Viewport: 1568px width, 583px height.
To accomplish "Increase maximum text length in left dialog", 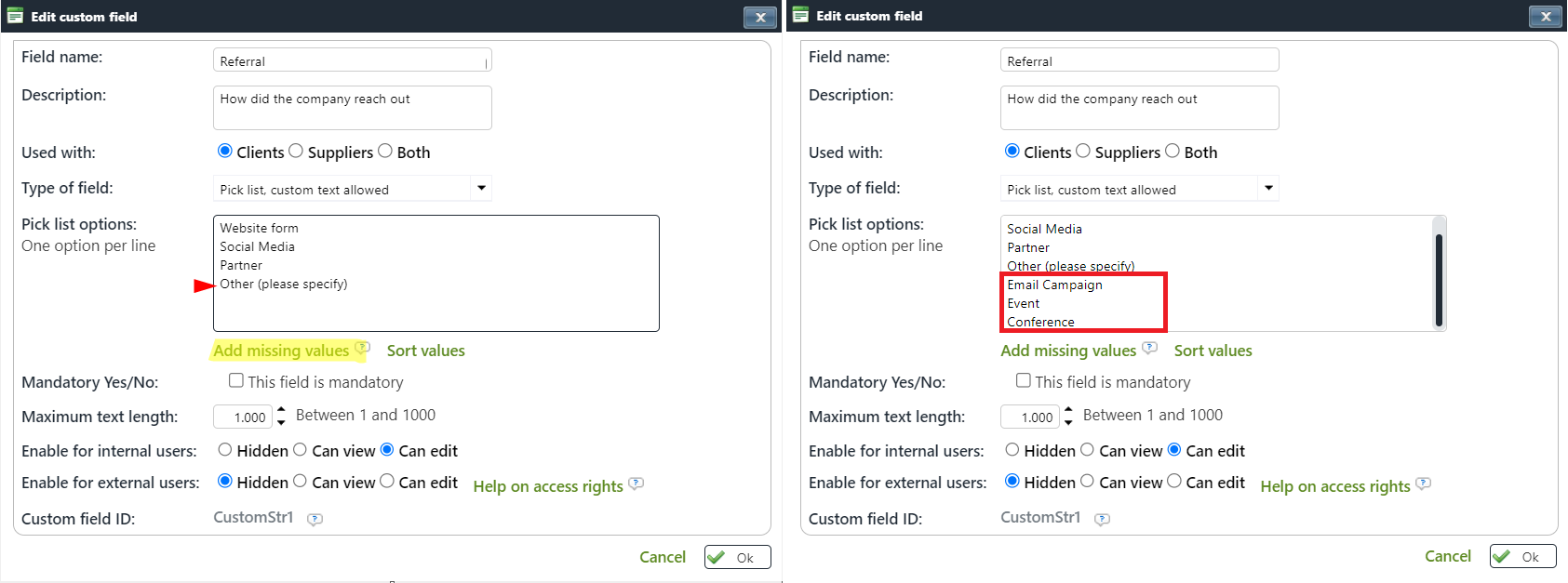I will (282, 410).
